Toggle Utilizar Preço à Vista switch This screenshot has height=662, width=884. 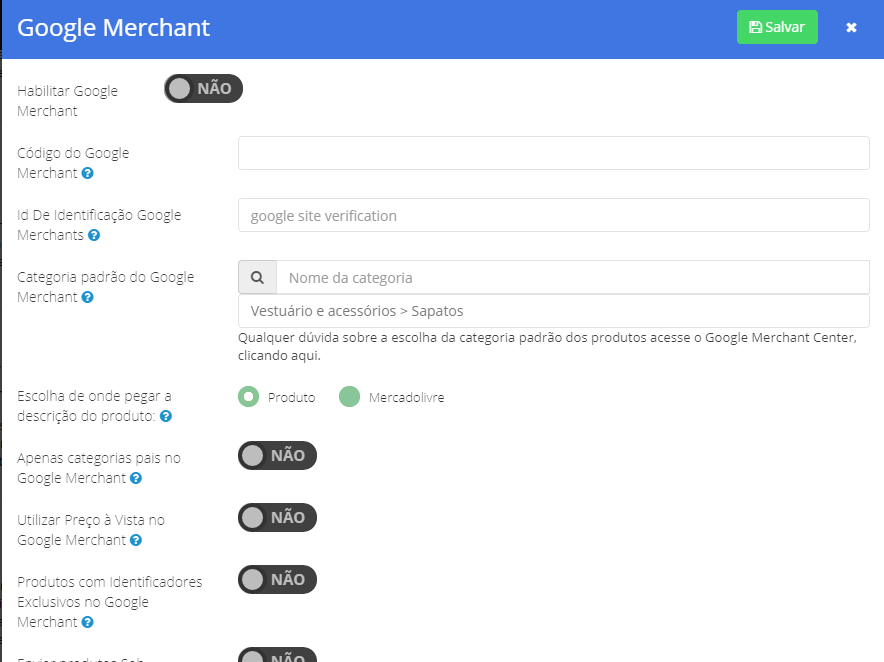click(277, 518)
